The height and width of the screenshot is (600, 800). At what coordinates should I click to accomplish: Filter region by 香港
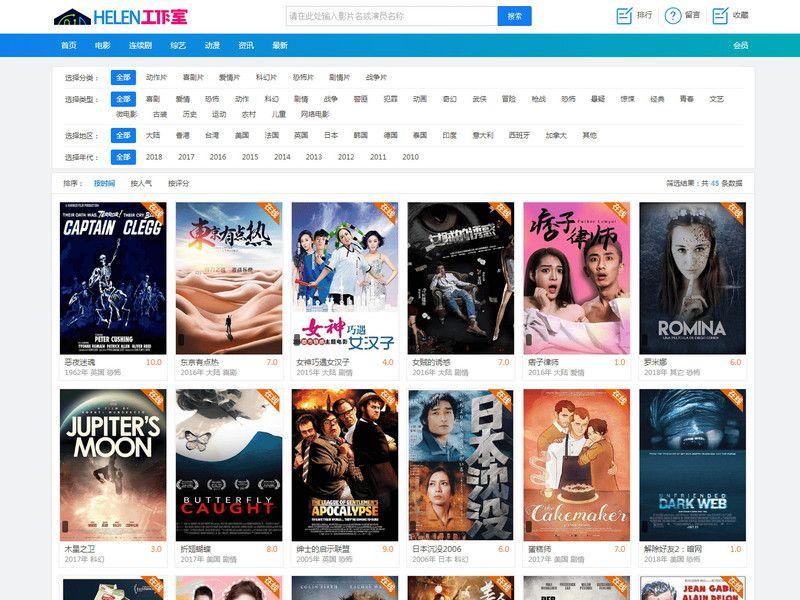tap(183, 136)
